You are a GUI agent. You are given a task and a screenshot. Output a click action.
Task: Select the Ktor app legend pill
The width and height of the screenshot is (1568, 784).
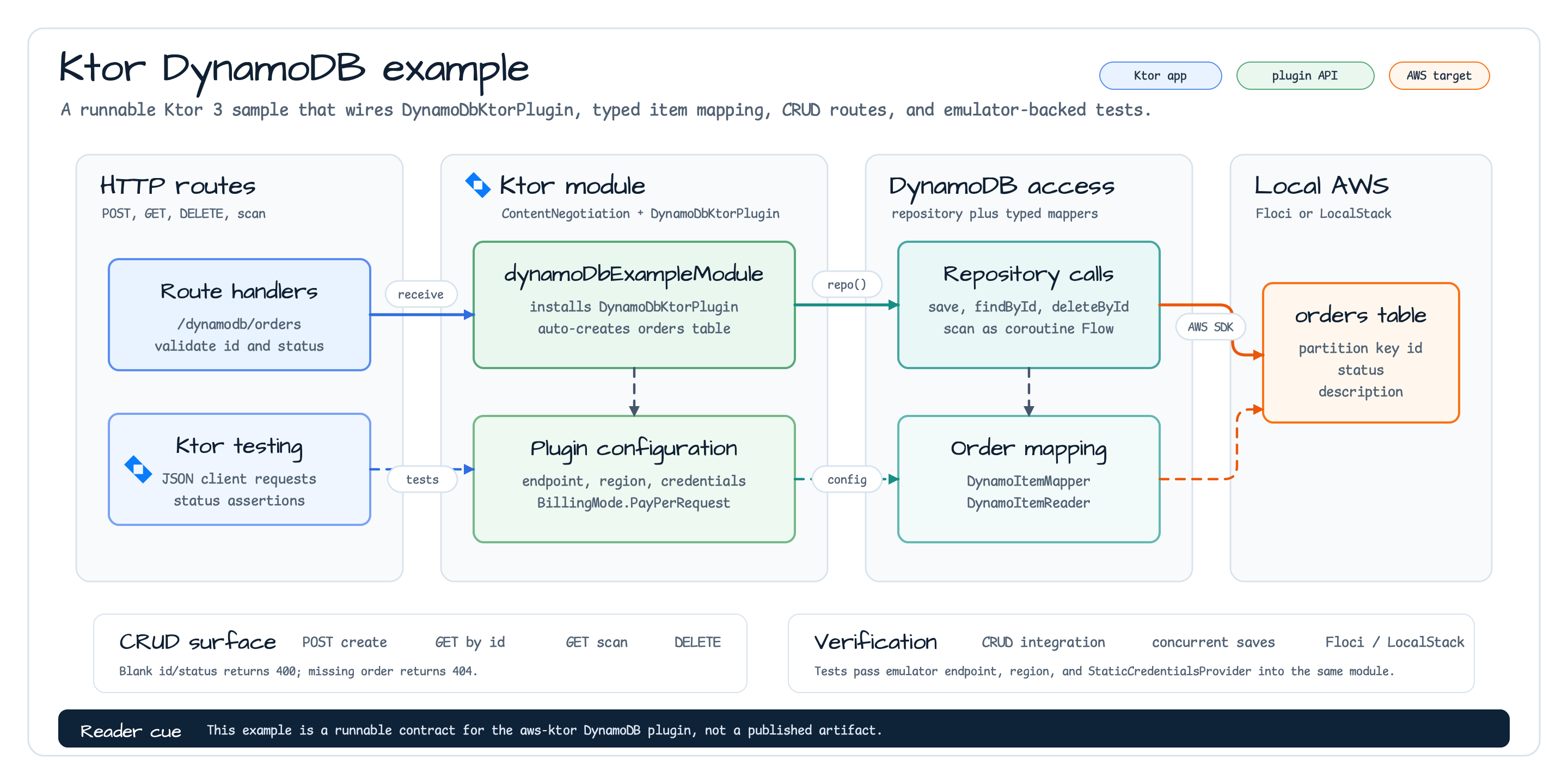coord(1160,76)
